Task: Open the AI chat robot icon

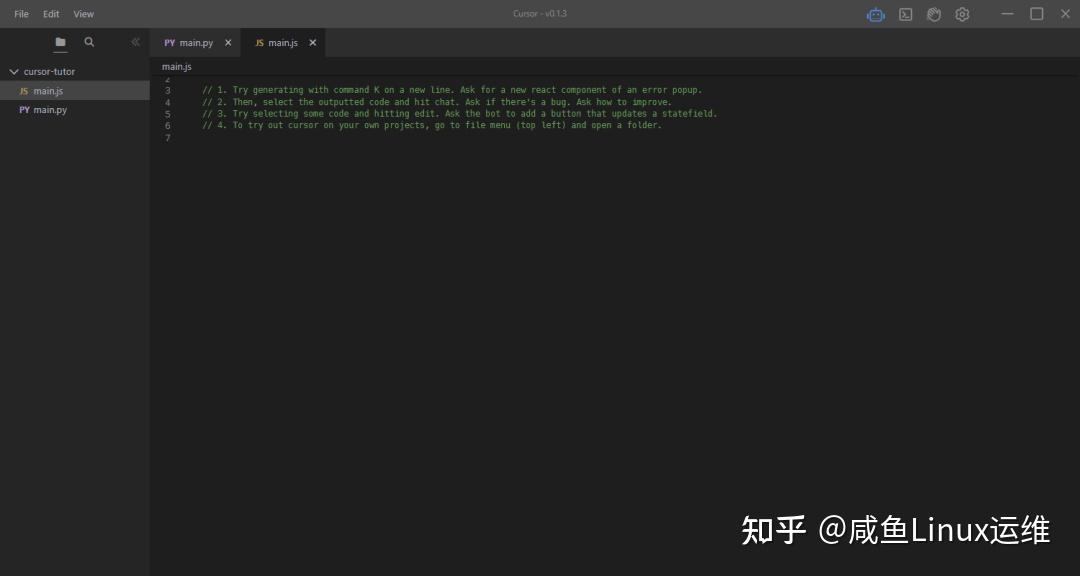Action: tap(876, 14)
